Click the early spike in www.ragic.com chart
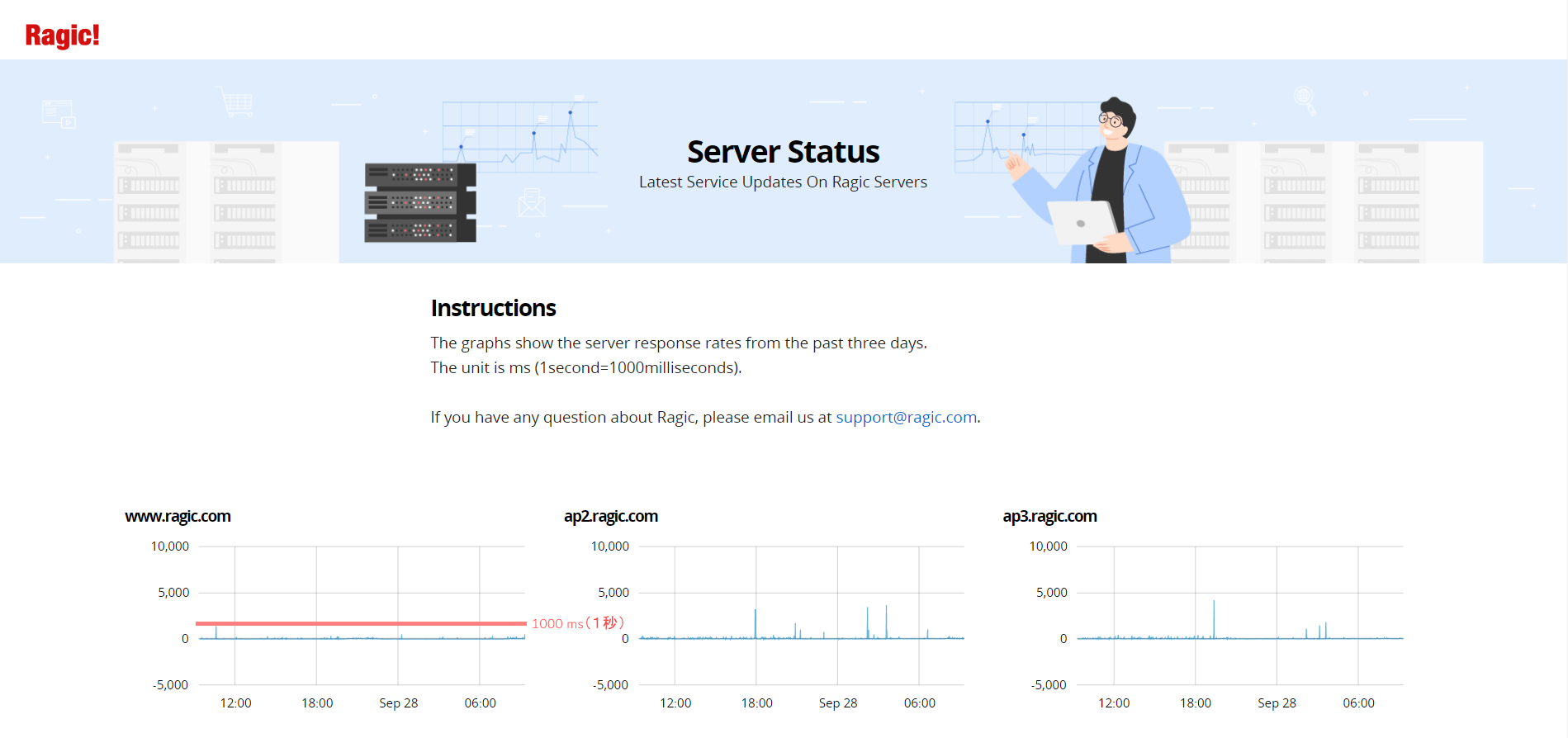Screen dimensions: 1568x738 [x=216, y=632]
